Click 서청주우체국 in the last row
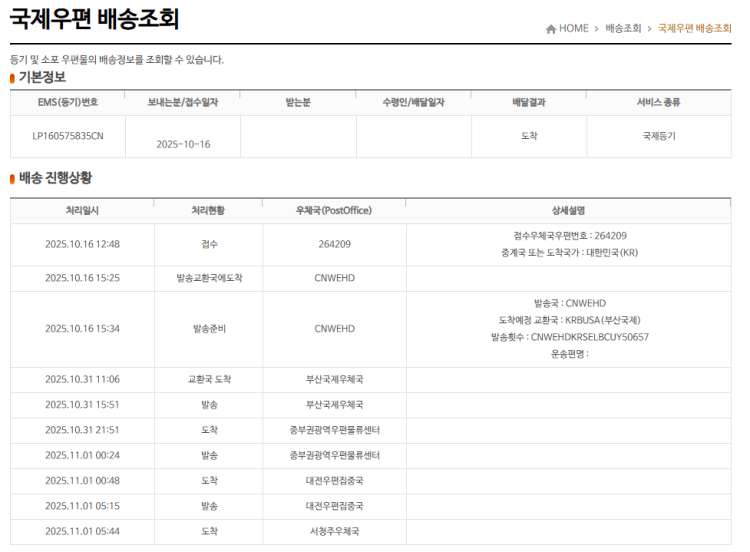The image size is (750, 552). coord(334,531)
